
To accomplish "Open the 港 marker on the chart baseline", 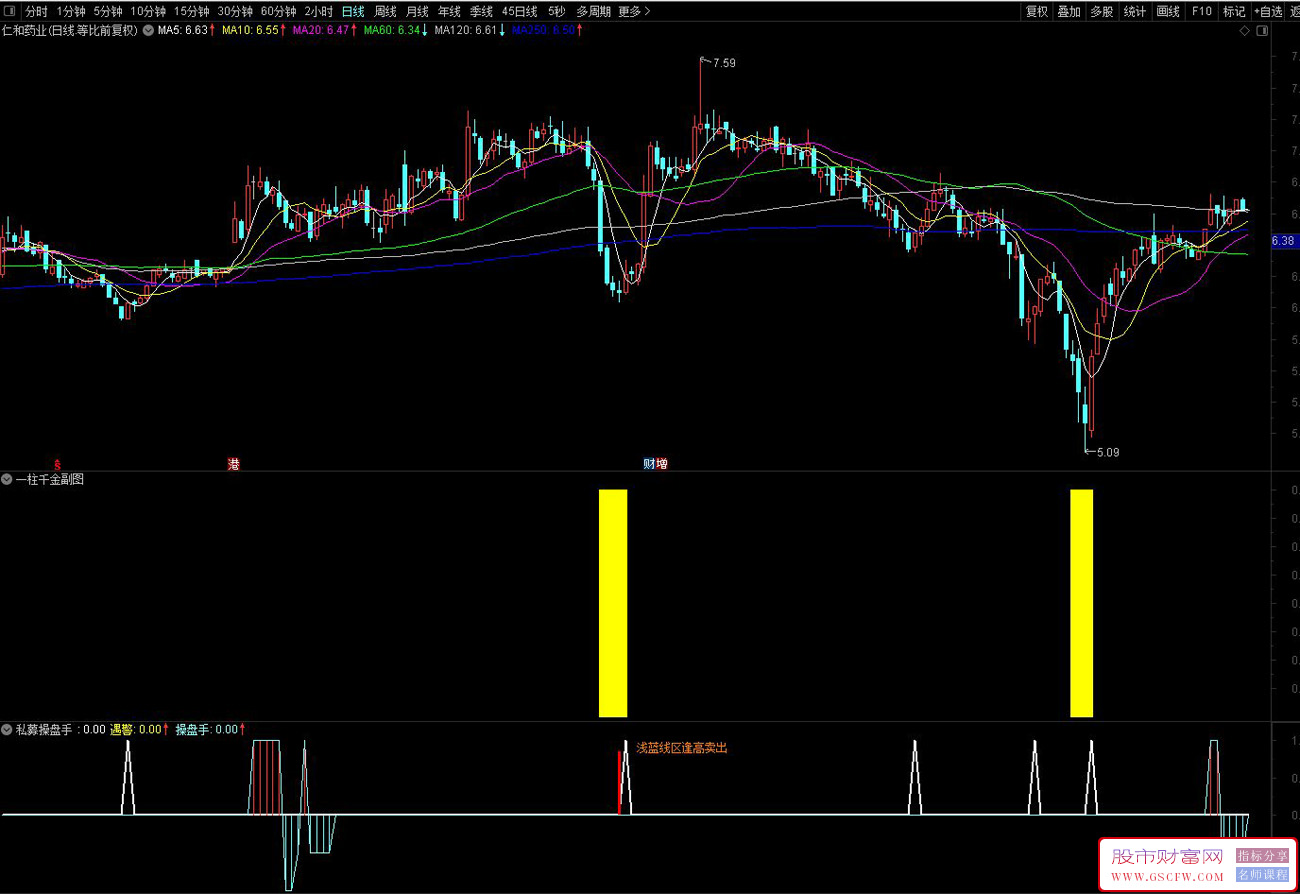I will 234,464.
